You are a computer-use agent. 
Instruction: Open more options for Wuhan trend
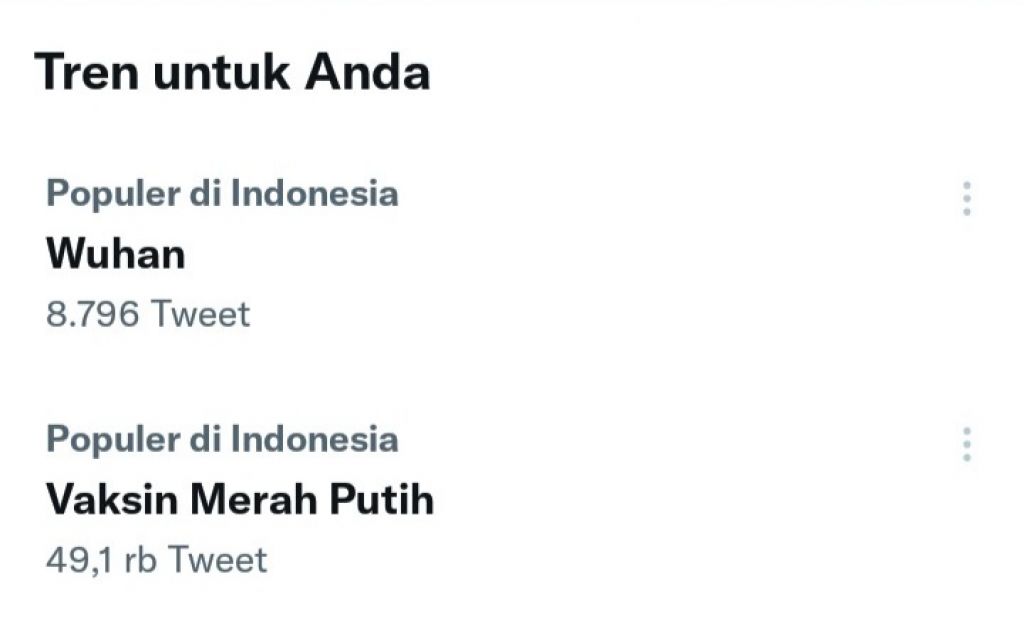pyautogui.click(x=966, y=199)
